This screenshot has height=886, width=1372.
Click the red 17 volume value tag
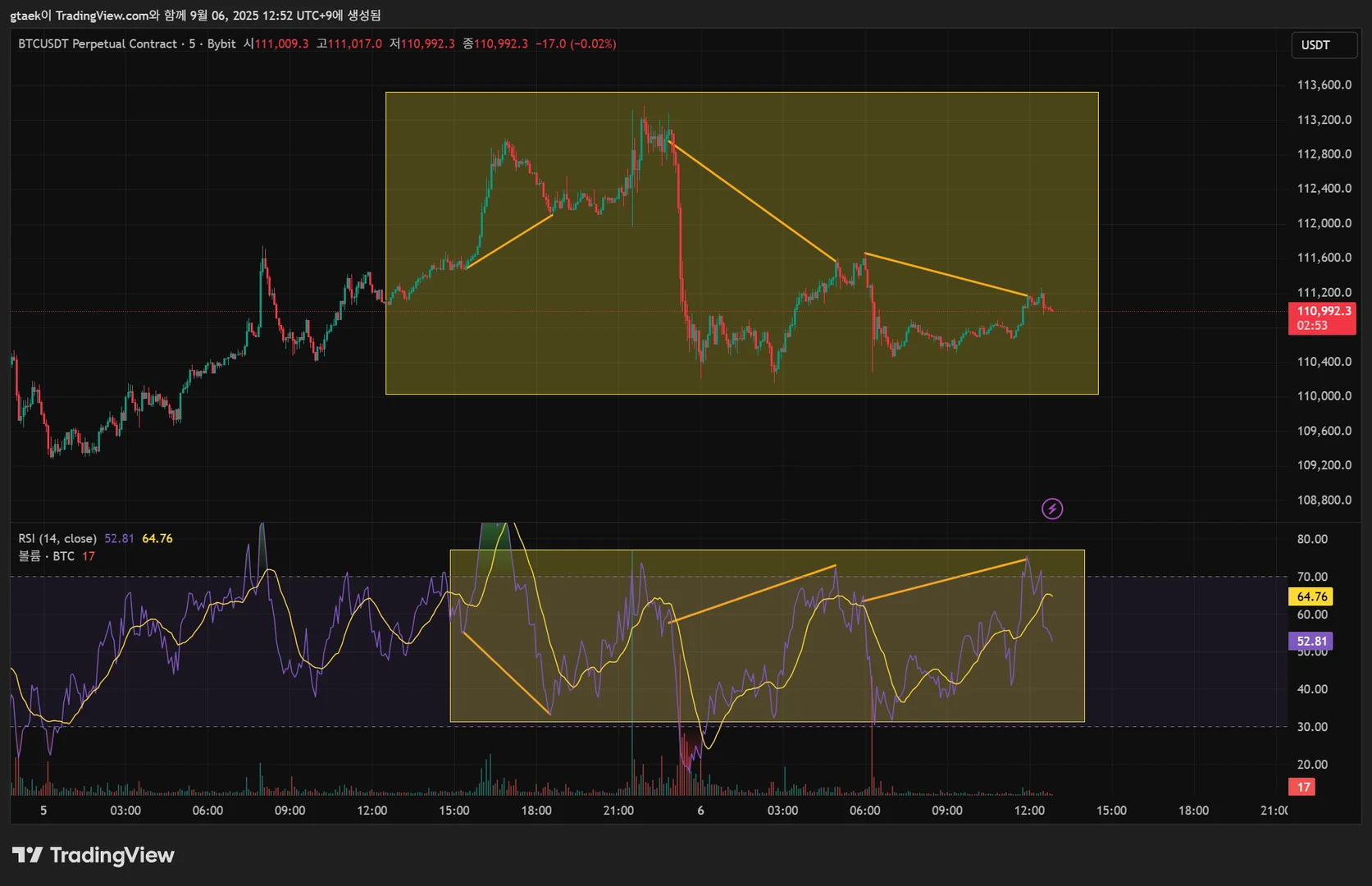[1302, 787]
